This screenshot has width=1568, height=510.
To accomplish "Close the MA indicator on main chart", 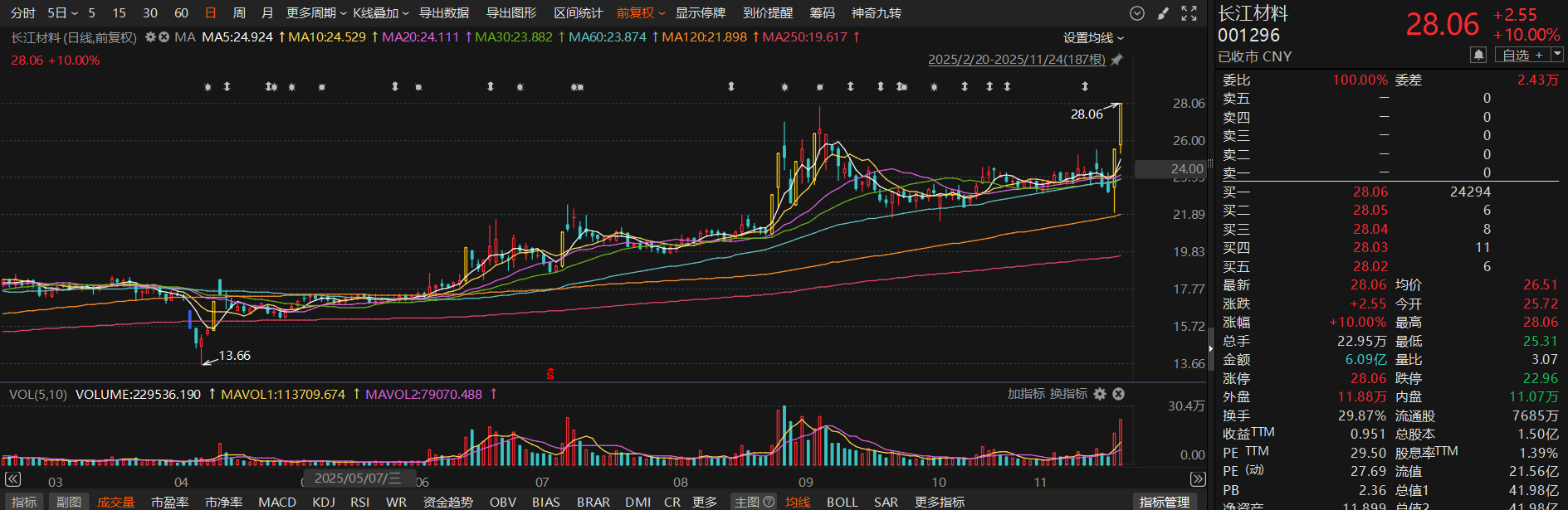I will point(164,37).
